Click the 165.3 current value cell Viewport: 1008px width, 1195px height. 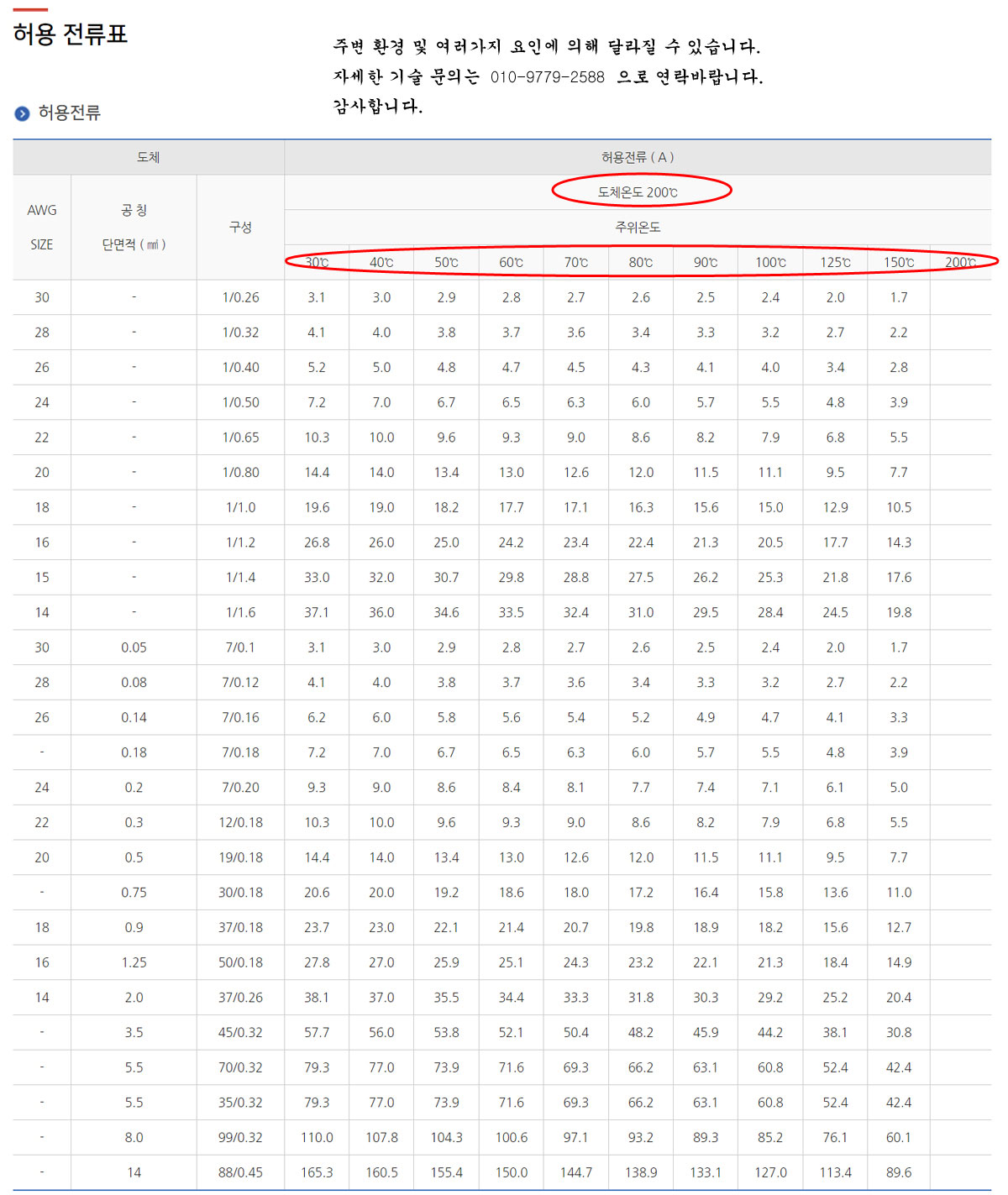pos(317,1172)
